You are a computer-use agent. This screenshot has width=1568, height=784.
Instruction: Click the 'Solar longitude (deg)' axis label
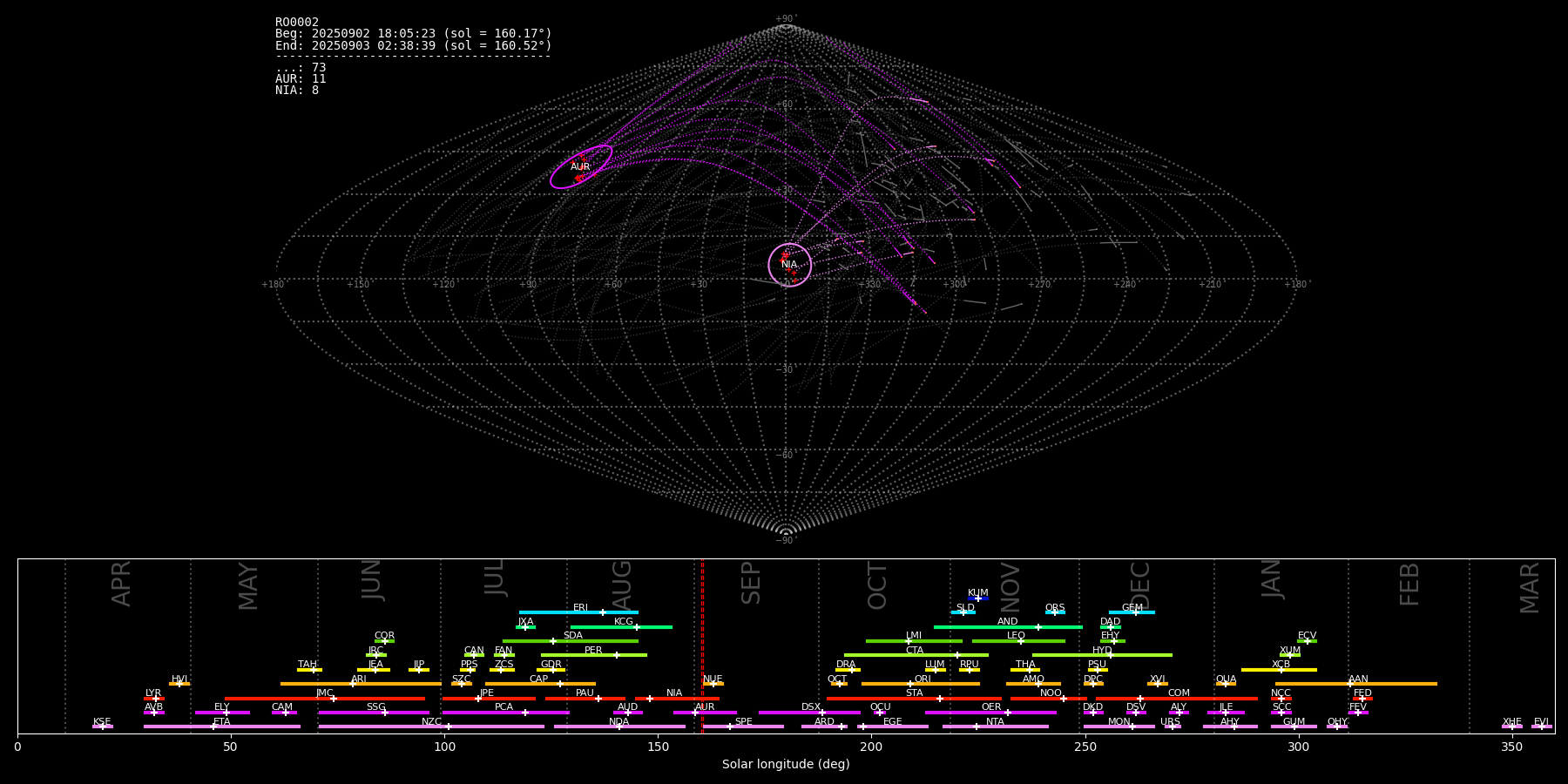[x=786, y=764]
